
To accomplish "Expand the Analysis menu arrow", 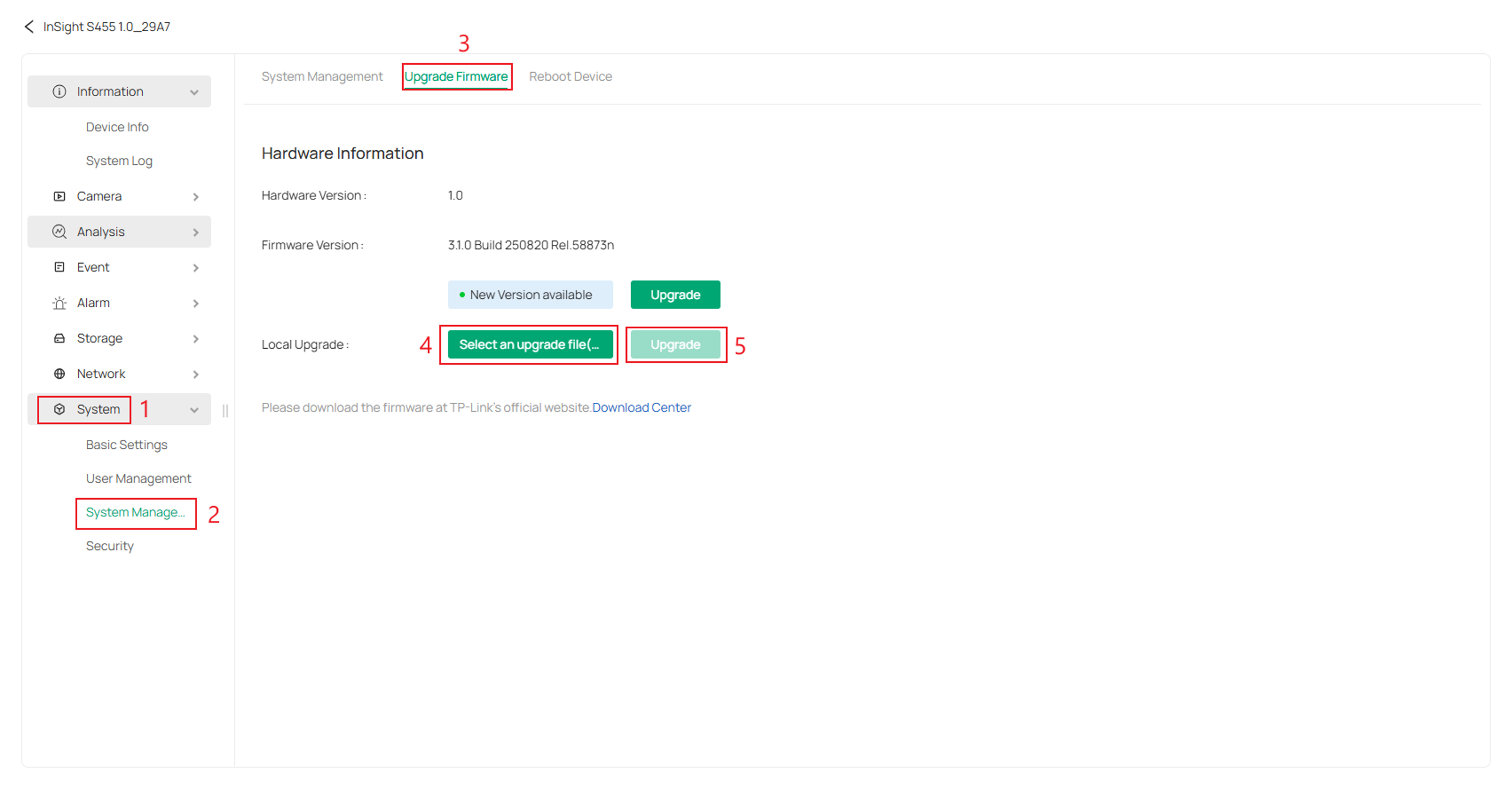I will [x=196, y=232].
